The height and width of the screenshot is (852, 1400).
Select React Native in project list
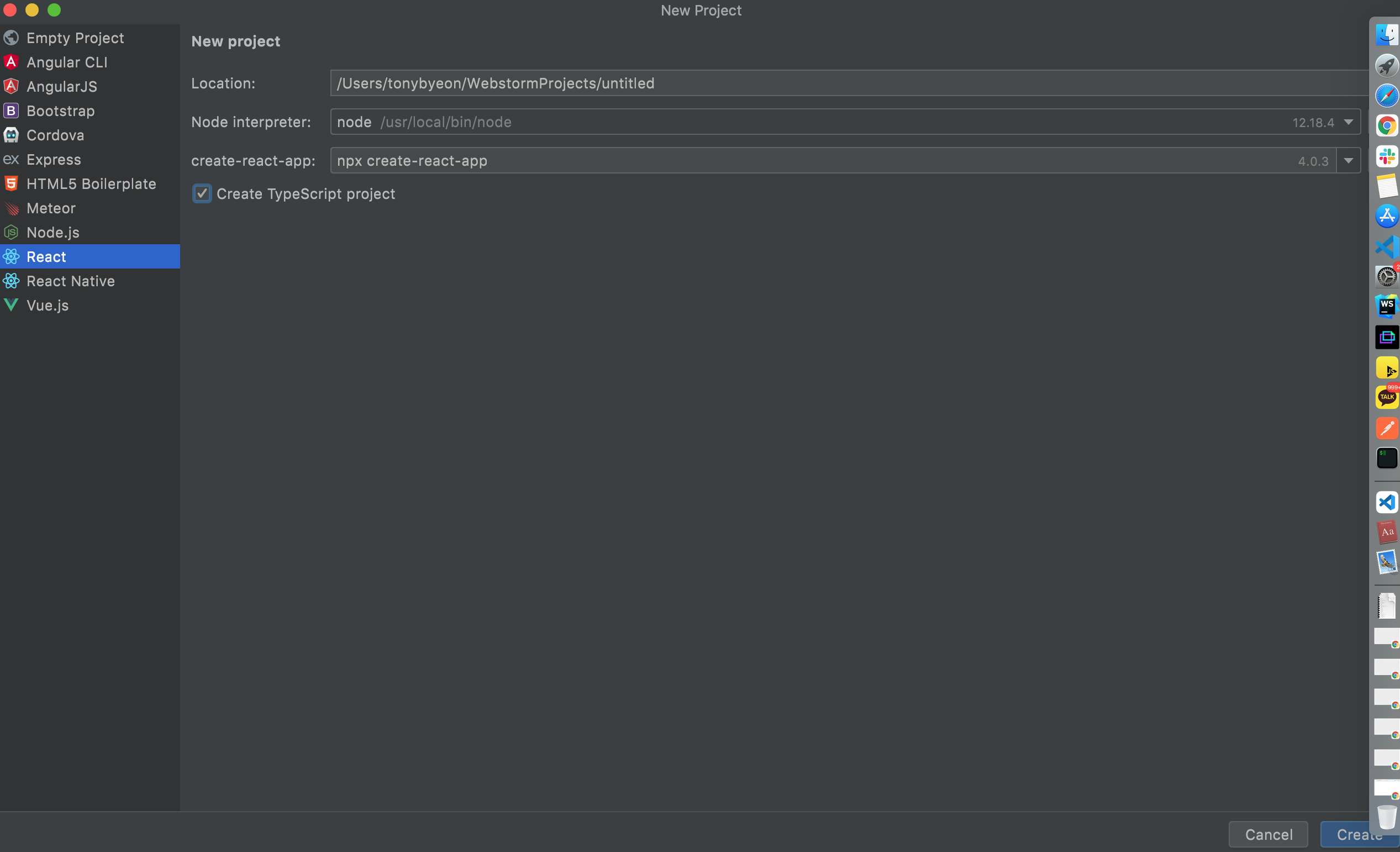click(71, 281)
